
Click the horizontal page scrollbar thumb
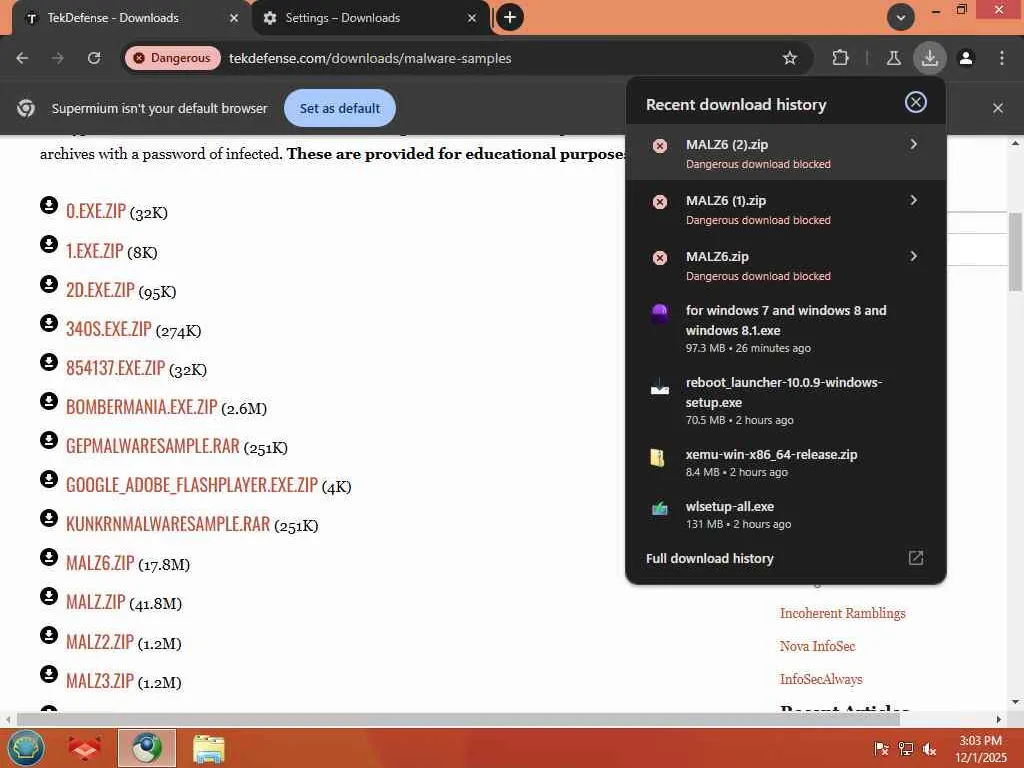pos(457,719)
